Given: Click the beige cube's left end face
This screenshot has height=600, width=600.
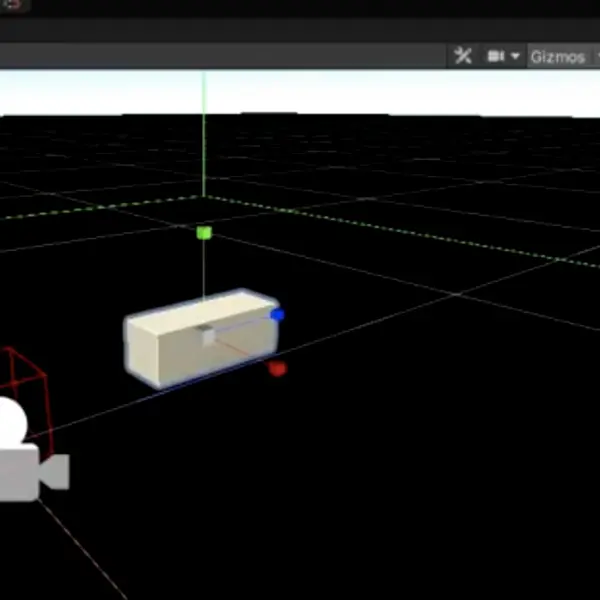Looking at the screenshot, I should point(142,353).
